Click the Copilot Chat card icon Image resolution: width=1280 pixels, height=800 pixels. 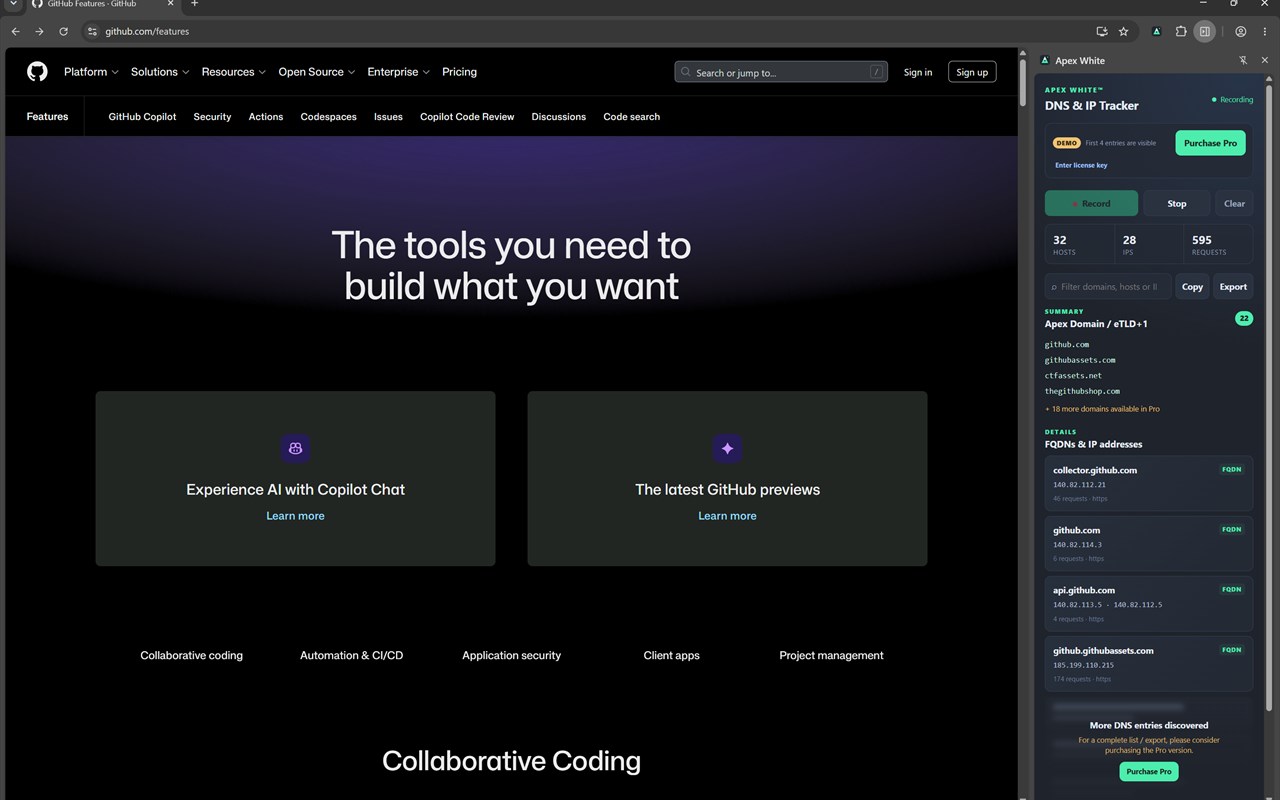(295, 448)
